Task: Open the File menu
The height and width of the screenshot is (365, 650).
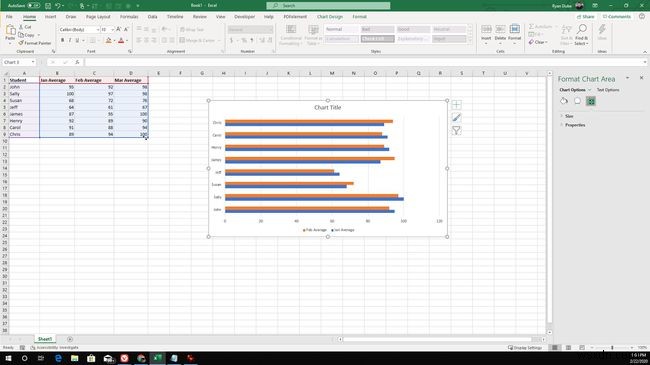Action: tap(9, 17)
